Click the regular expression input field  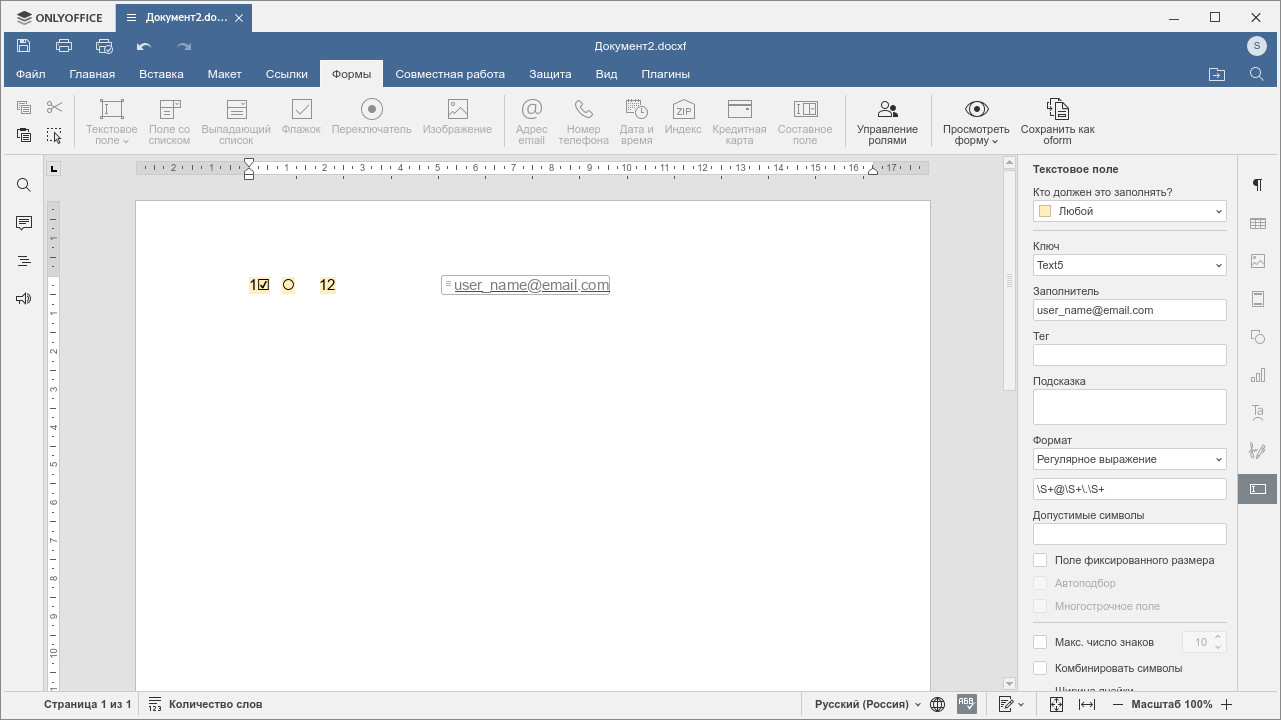click(x=1129, y=489)
